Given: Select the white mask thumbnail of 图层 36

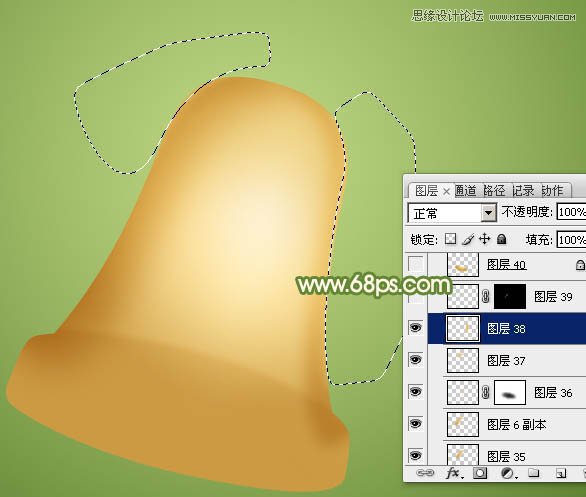Looking at the screenshot, I should point(510,392).
